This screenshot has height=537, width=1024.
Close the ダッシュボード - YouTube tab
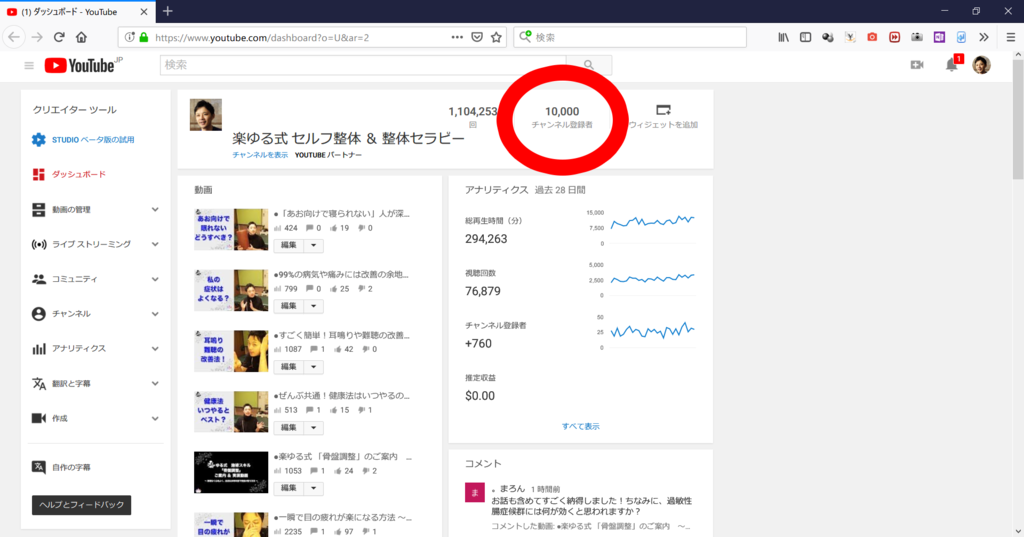pyautogui.click(x=144, y=12)
